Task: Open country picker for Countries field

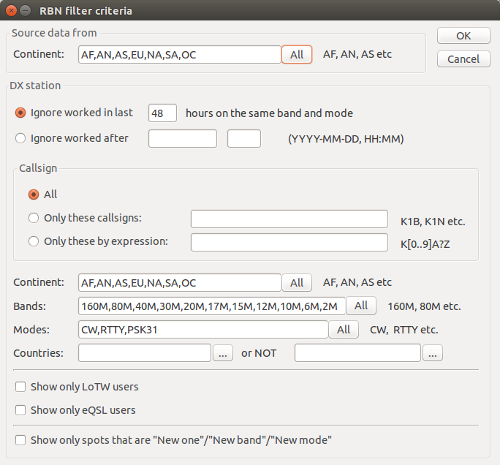Action: point(223,353)
